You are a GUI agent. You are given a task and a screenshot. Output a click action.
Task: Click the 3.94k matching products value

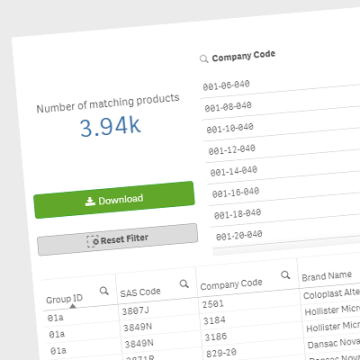tap(110, 127)
